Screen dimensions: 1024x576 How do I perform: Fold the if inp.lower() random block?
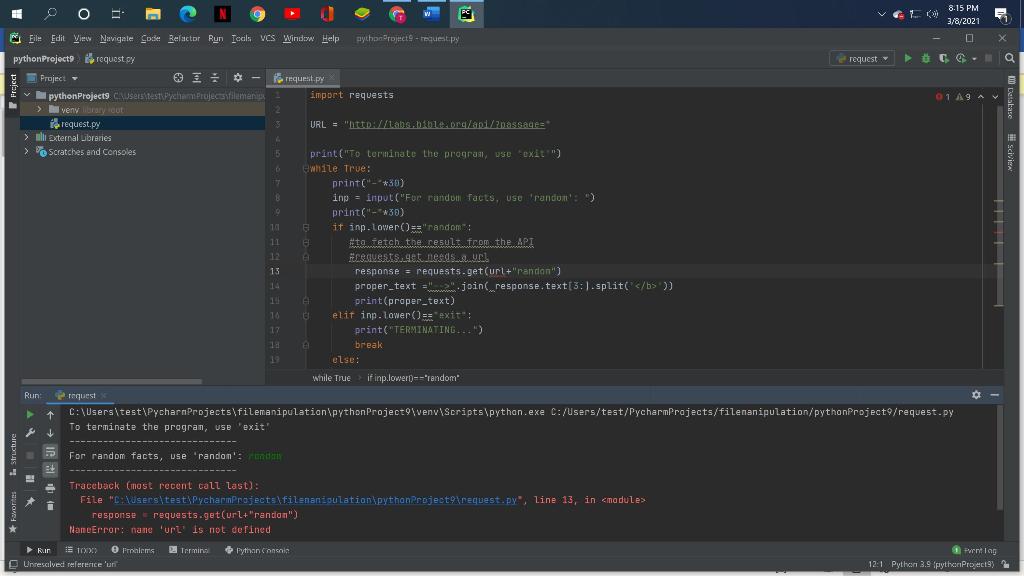(306, 227)
